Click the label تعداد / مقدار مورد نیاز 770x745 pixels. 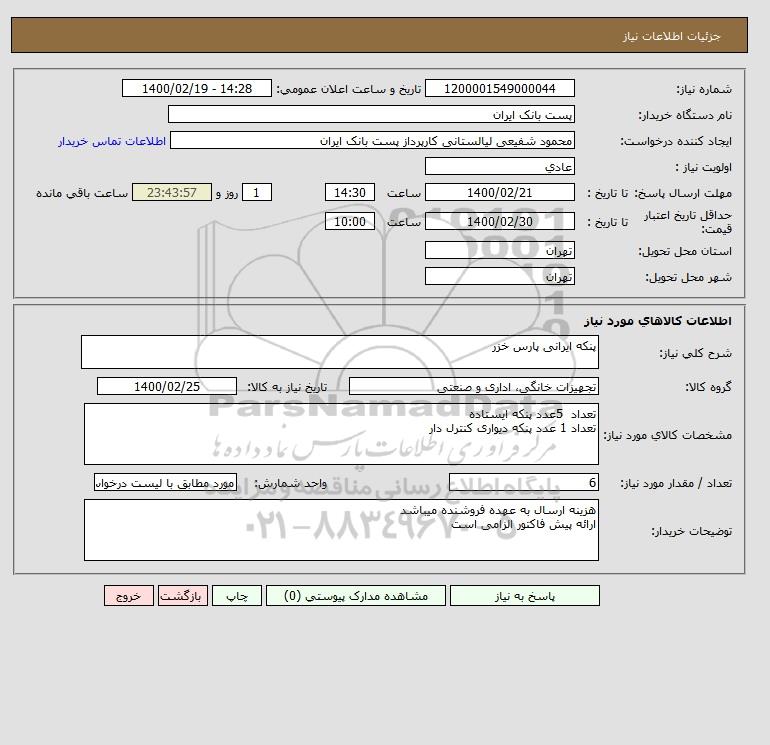point(676,483)
